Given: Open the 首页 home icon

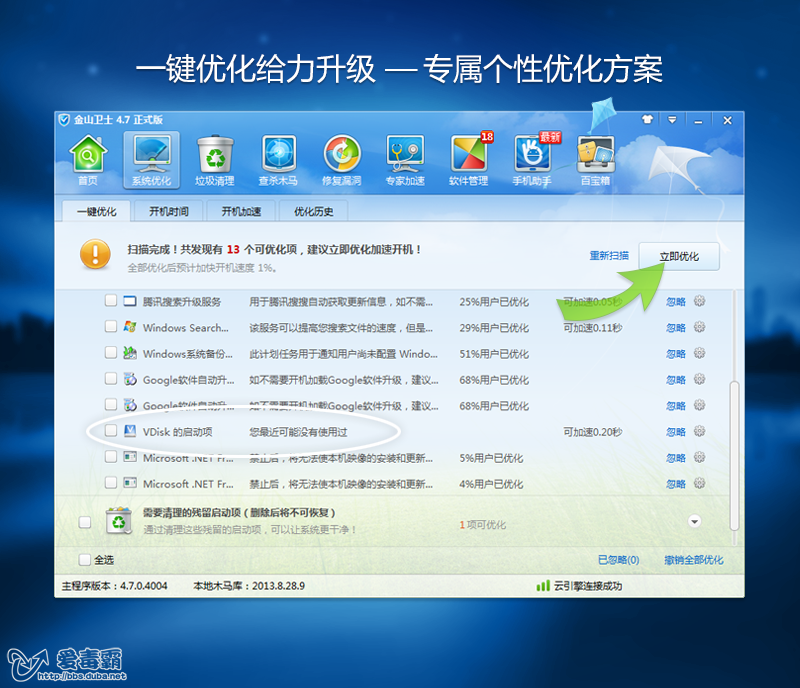Looking at the screenshot, I should (88, 158).
